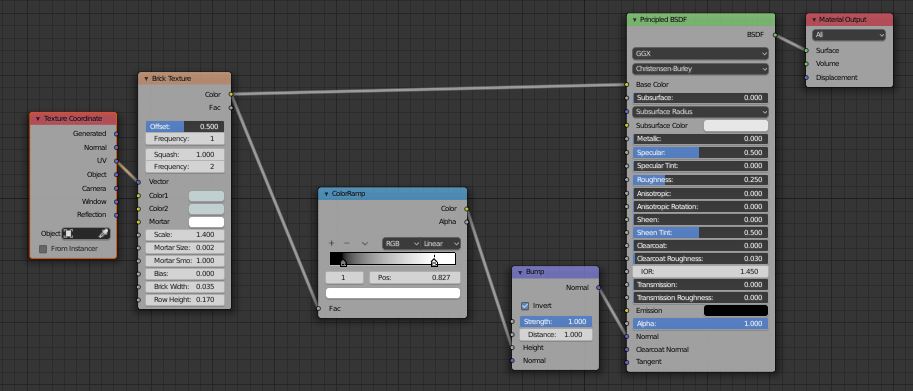The image size is (913, 391).
Task: Click the Brick Texture Color output socket
Action: pos(231,94)
